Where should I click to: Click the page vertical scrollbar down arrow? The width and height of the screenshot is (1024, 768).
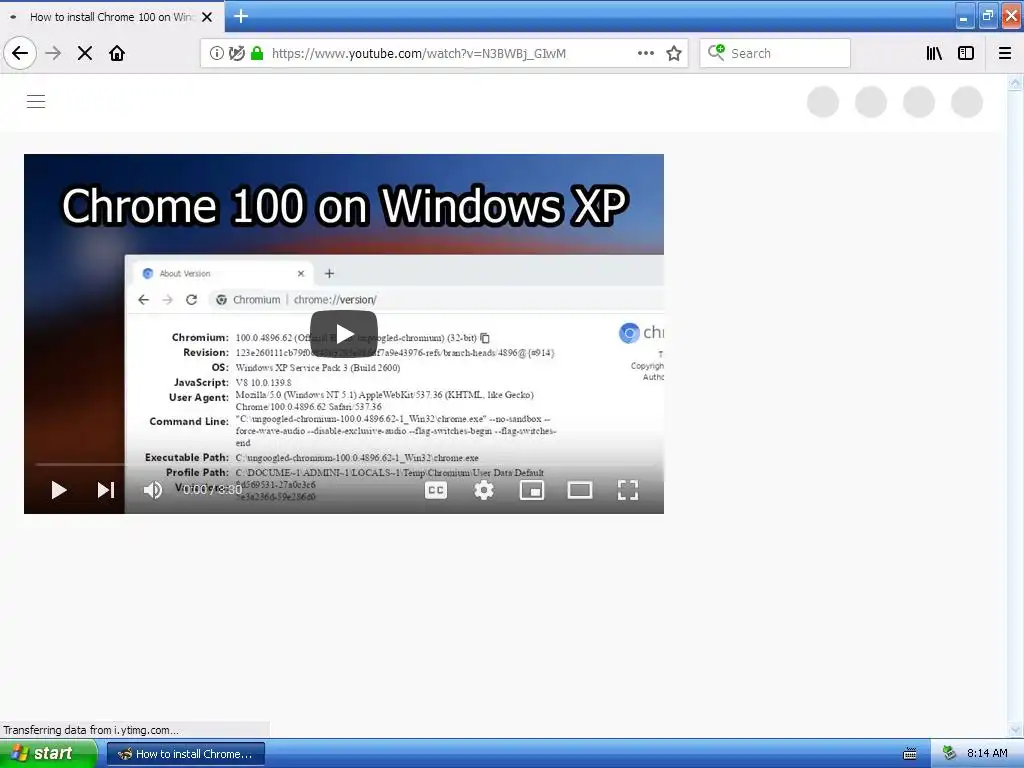coord(1015,730)
